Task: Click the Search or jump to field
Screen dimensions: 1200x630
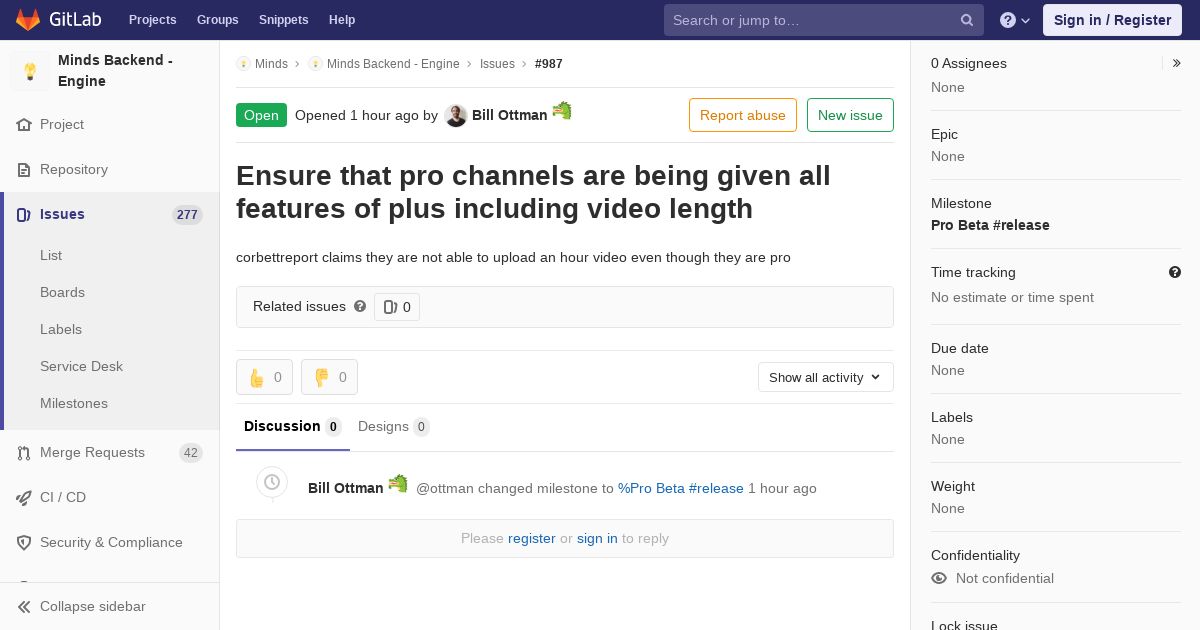Action: tap(824, 20)
